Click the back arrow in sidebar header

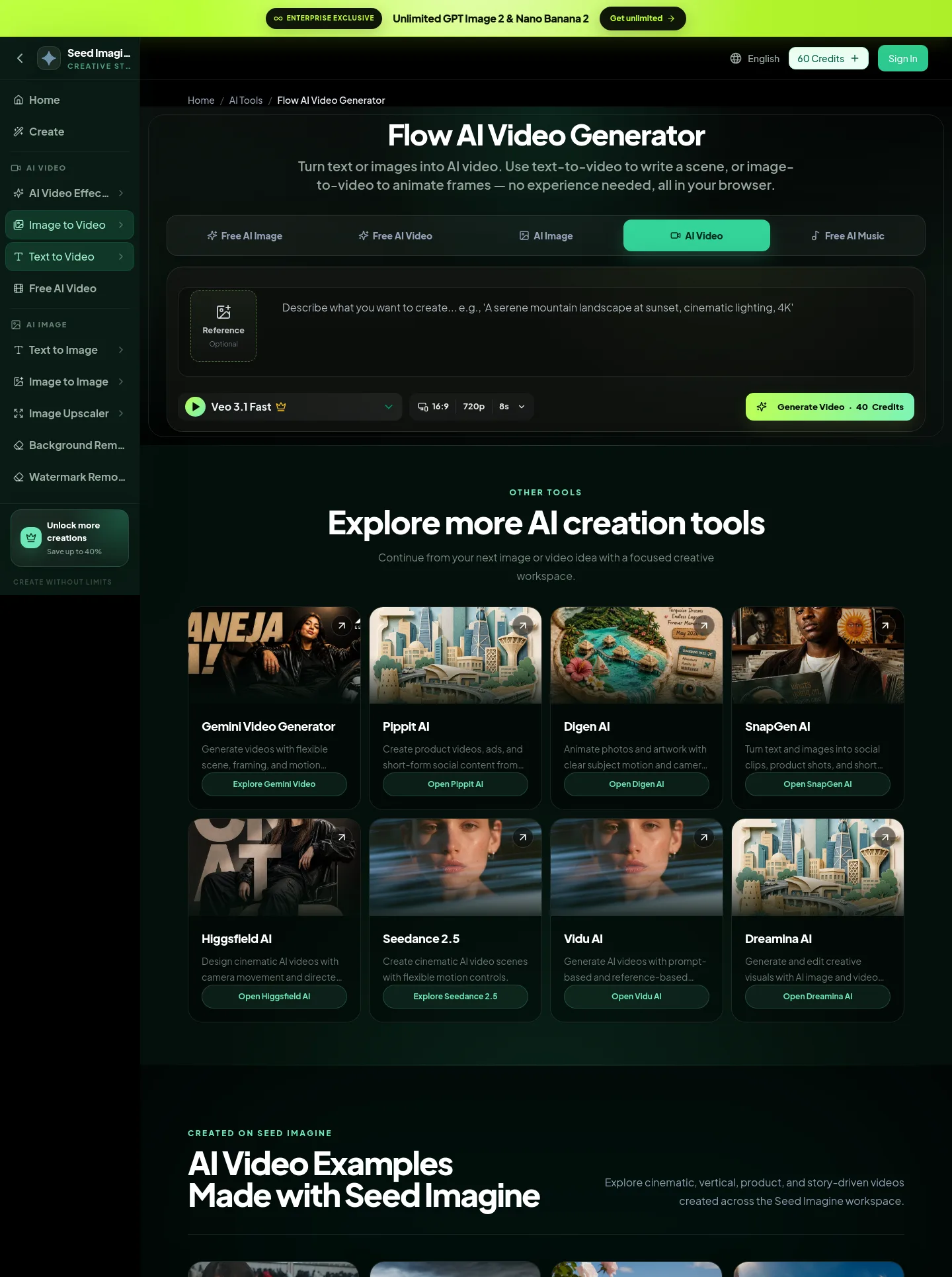(x=20, y=58)
